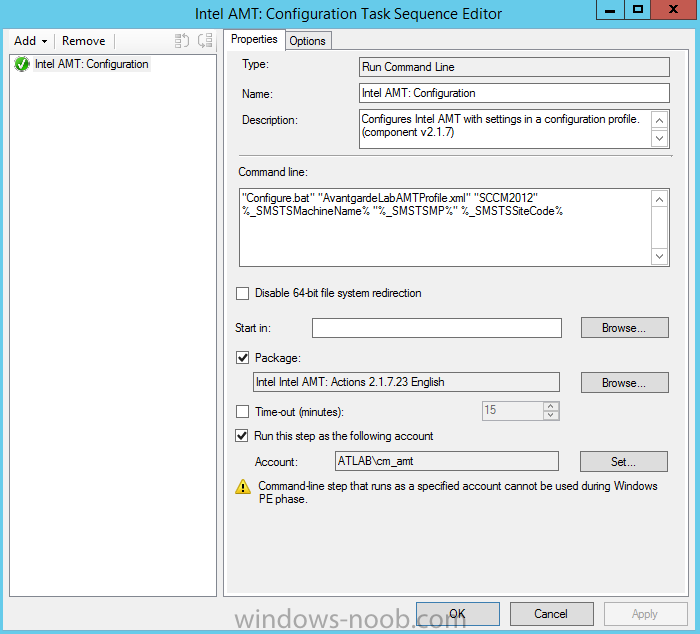Click the OK button

pyautogui.click(x=458, y=614)
